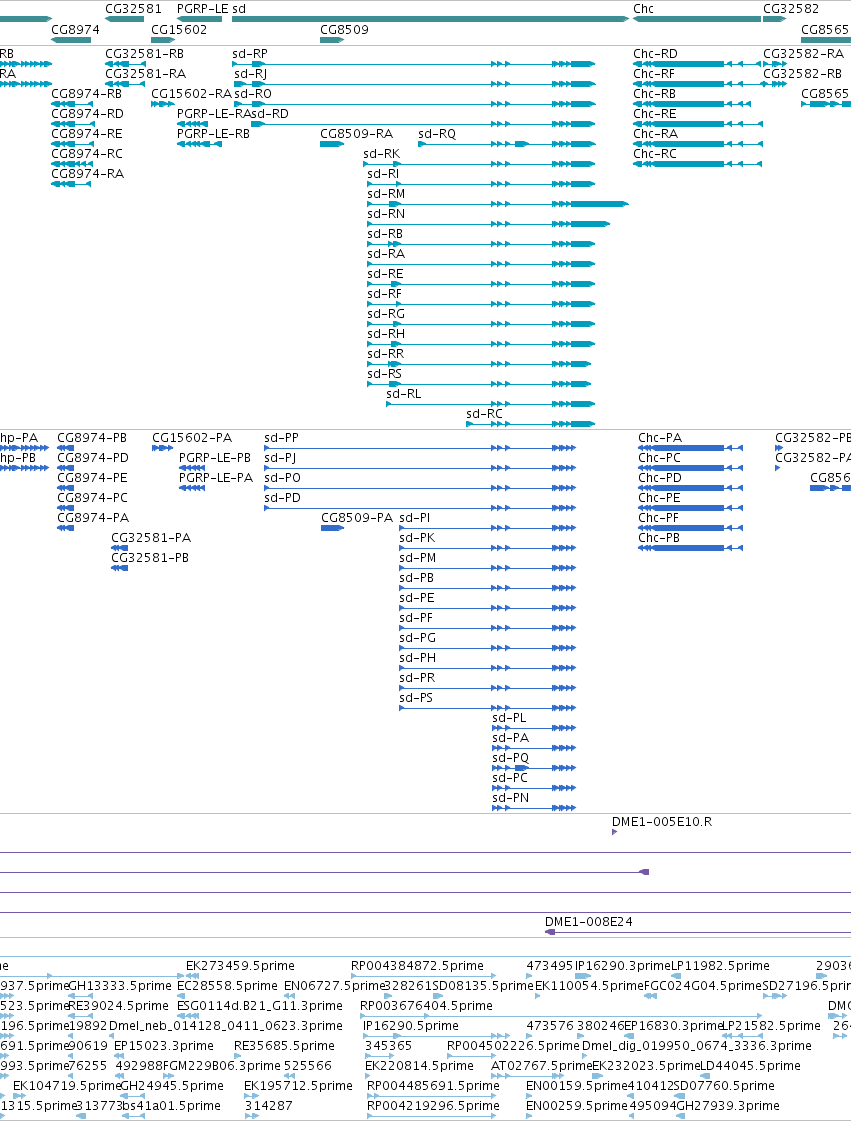The height and width of the screenshot is (1121, 851).
Task: Select transcript sd-RL
Action: click(491, 405)
